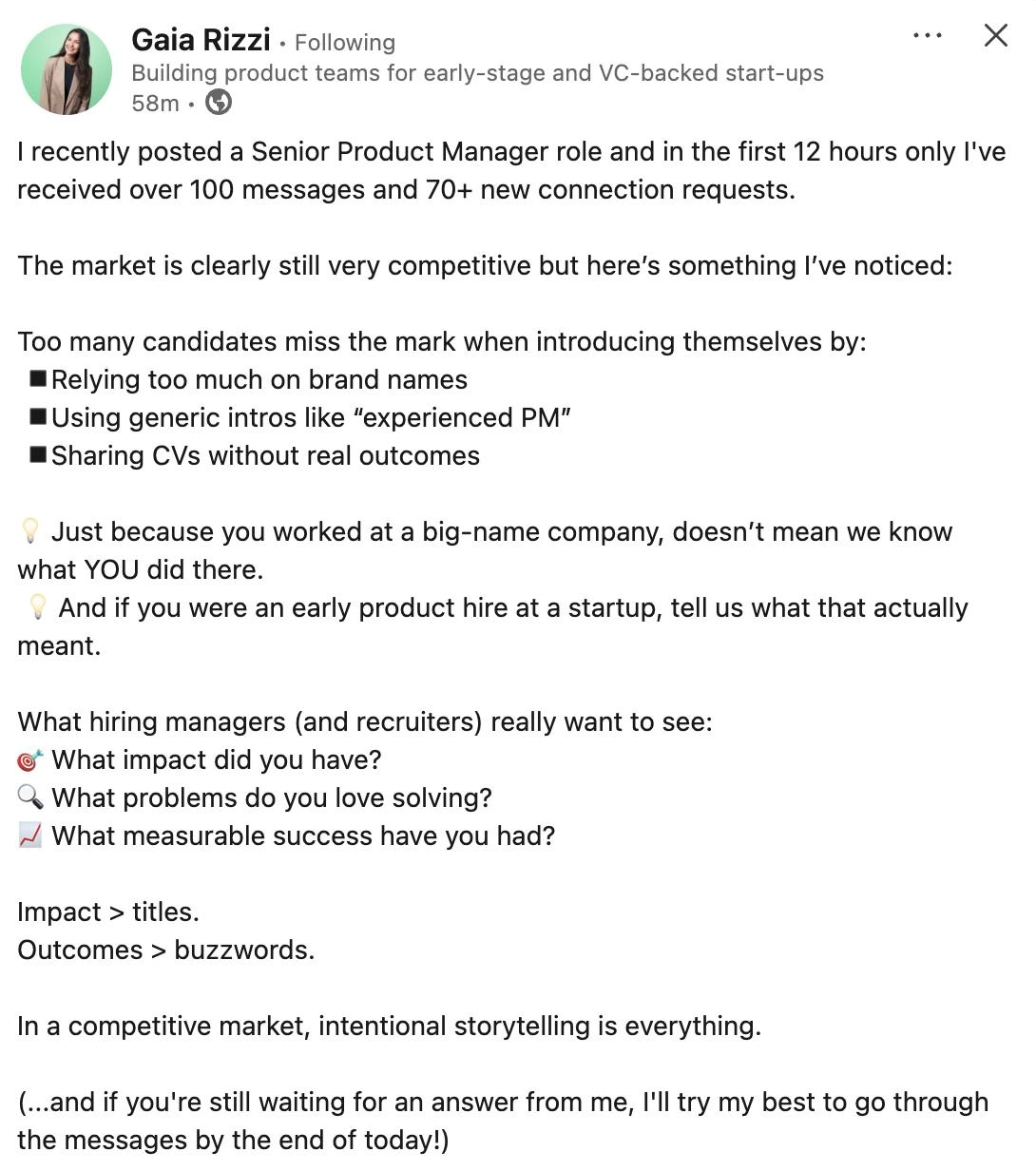Viewport: 1036px width, 1171px height.
Task: Dismiss the post with the X icon
Action: [x=995, y=35]
